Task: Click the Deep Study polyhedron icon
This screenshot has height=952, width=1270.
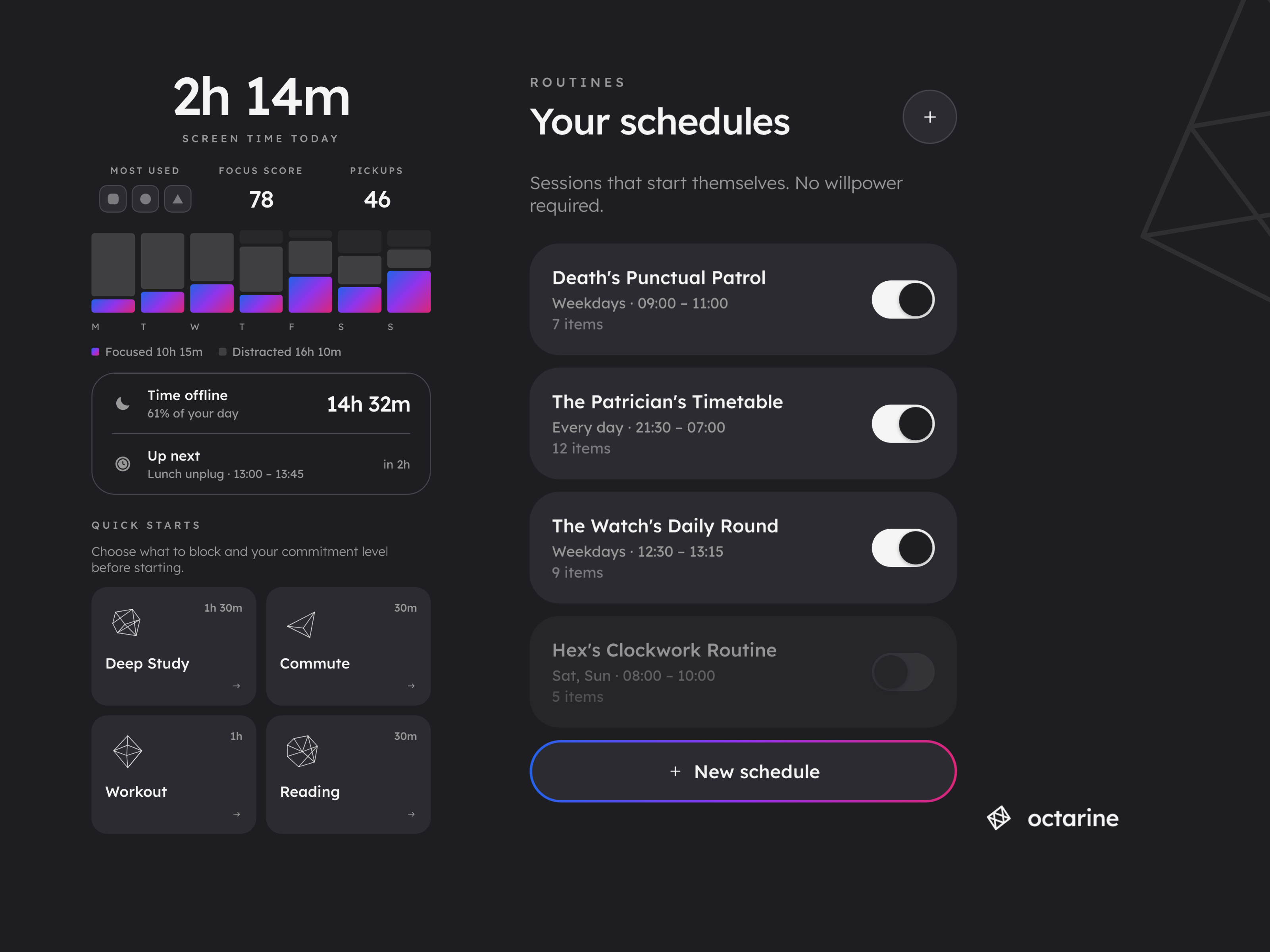Action: coord(126,623)
